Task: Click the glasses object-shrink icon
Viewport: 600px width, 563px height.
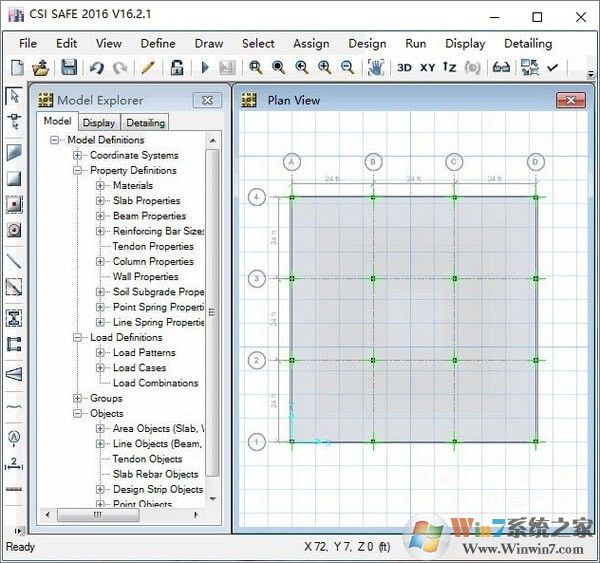Action: [501, 68]
